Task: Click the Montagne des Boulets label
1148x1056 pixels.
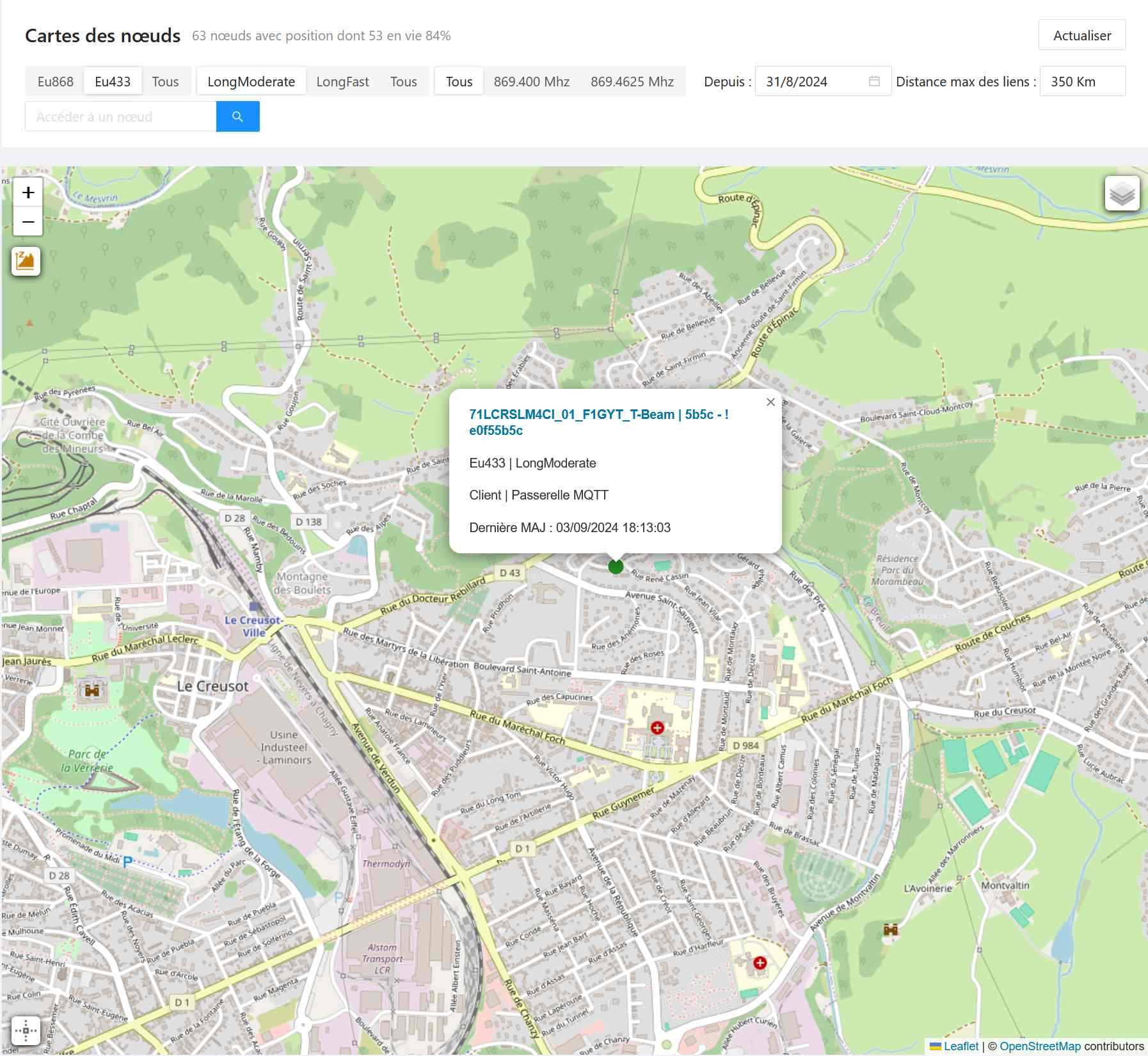Action: [x=302, y=583]
